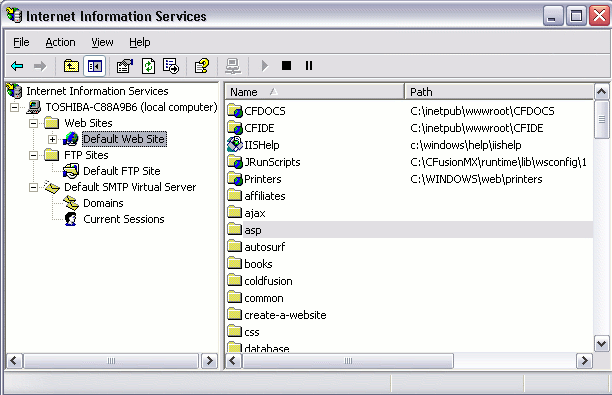Click list pane horizontal scroll right arrow
Image resolution: width=612 pixels, height=395 pixels.
(x=584, y=361)
